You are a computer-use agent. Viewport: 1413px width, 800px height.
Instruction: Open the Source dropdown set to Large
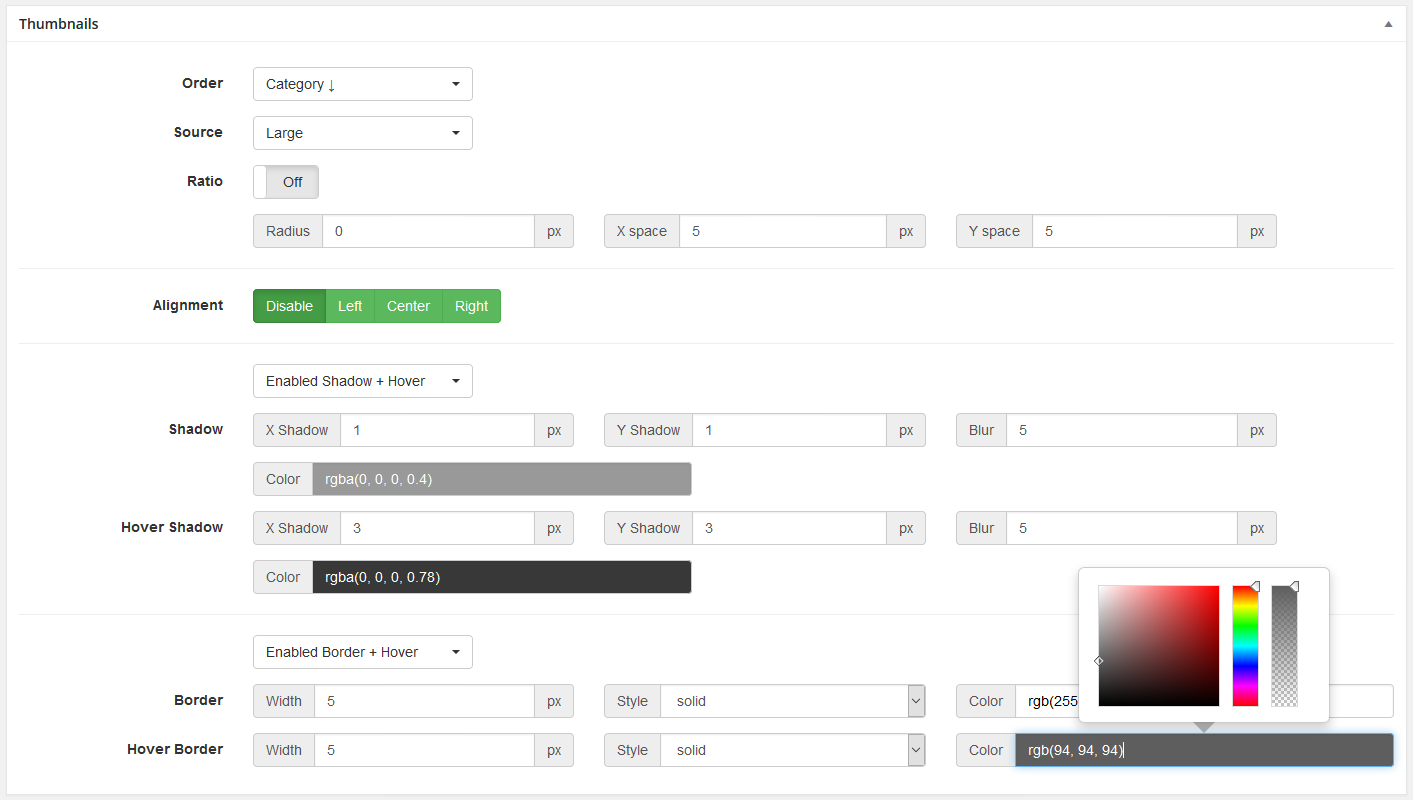362,133
